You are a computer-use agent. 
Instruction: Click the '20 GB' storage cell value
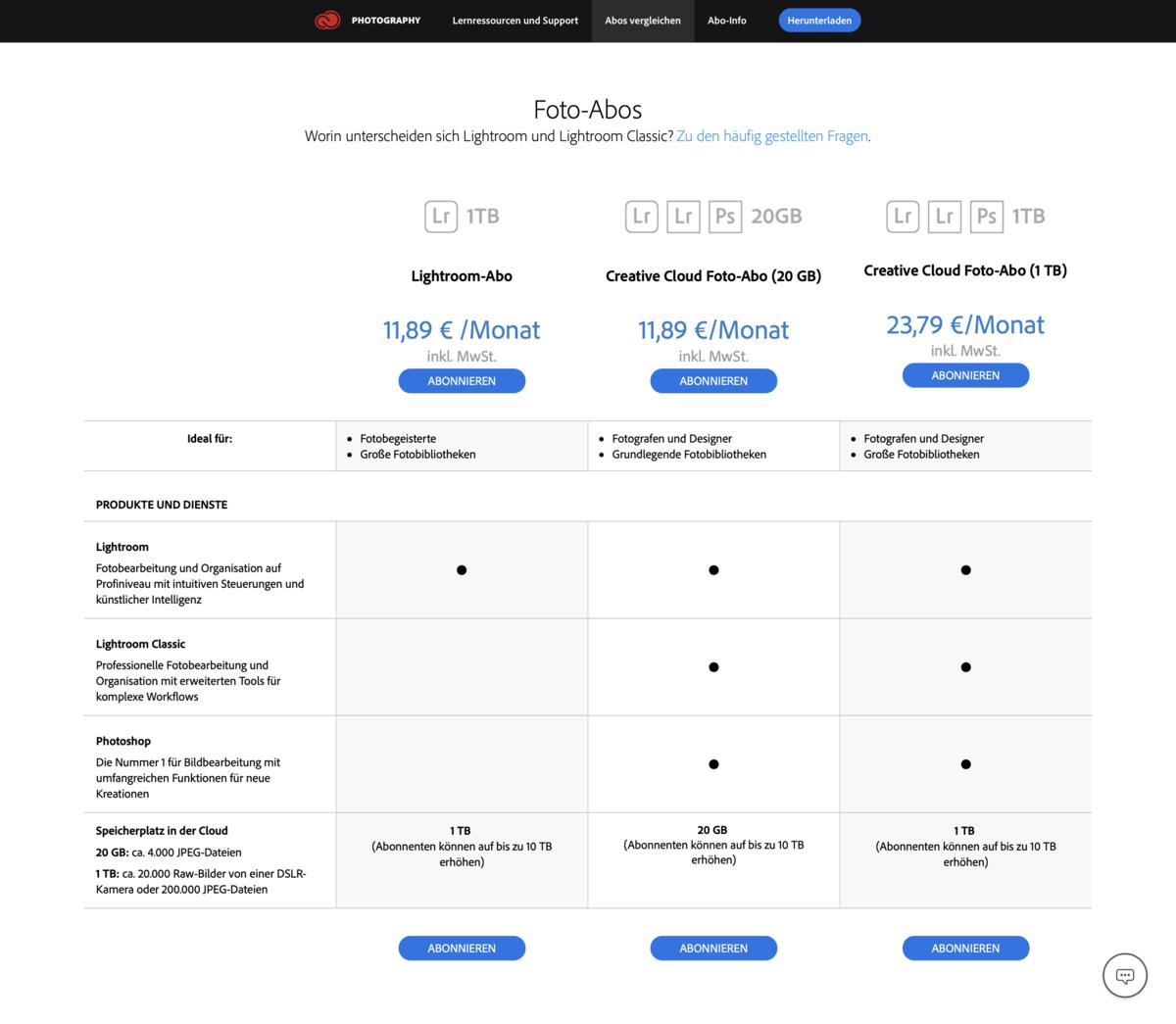coord(712,830)
